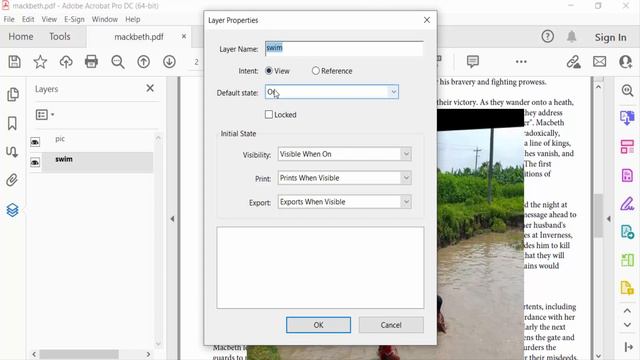Viewport: 640px width, 360px height.
Task: Collapse the right tools pane arrow
Action: (608, 219)
